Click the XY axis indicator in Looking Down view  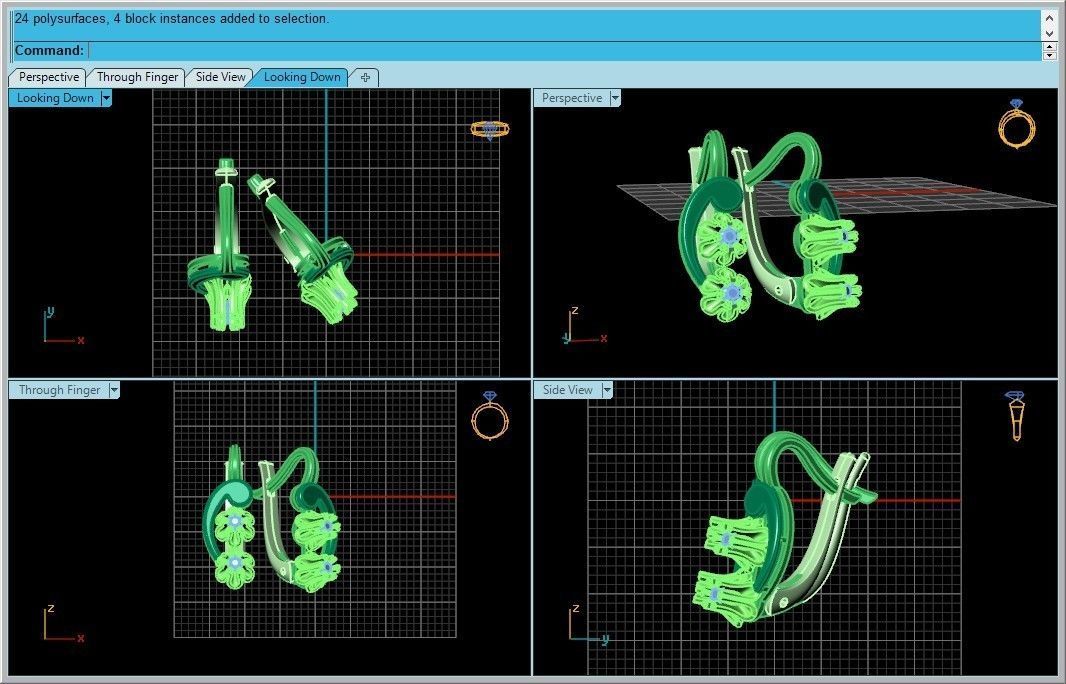(63, 325)
